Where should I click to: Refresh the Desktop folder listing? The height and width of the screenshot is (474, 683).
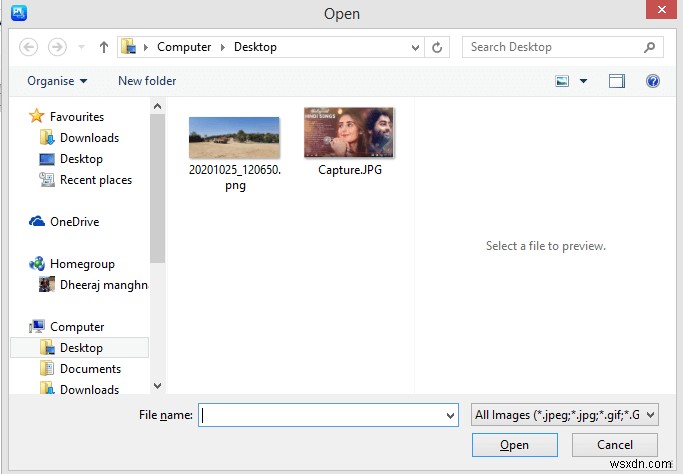click(437, 47)
